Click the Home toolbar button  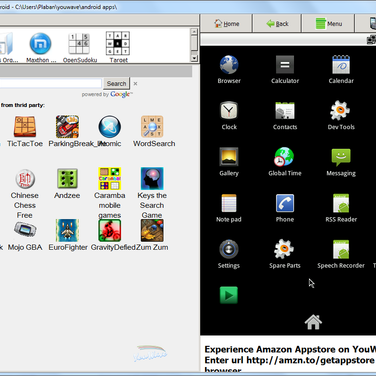tap(227, 24)
